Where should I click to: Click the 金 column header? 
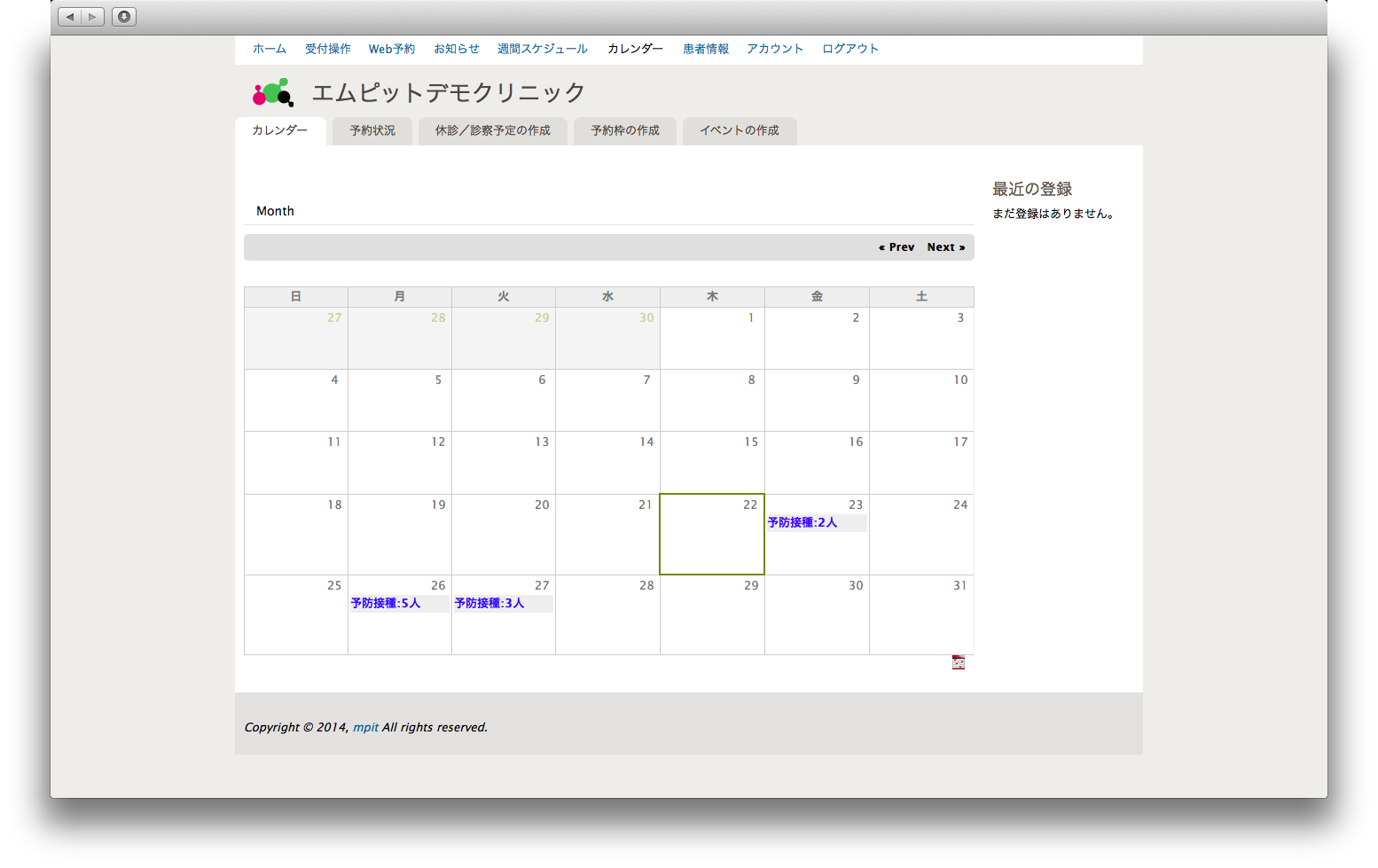click(817, 297)
